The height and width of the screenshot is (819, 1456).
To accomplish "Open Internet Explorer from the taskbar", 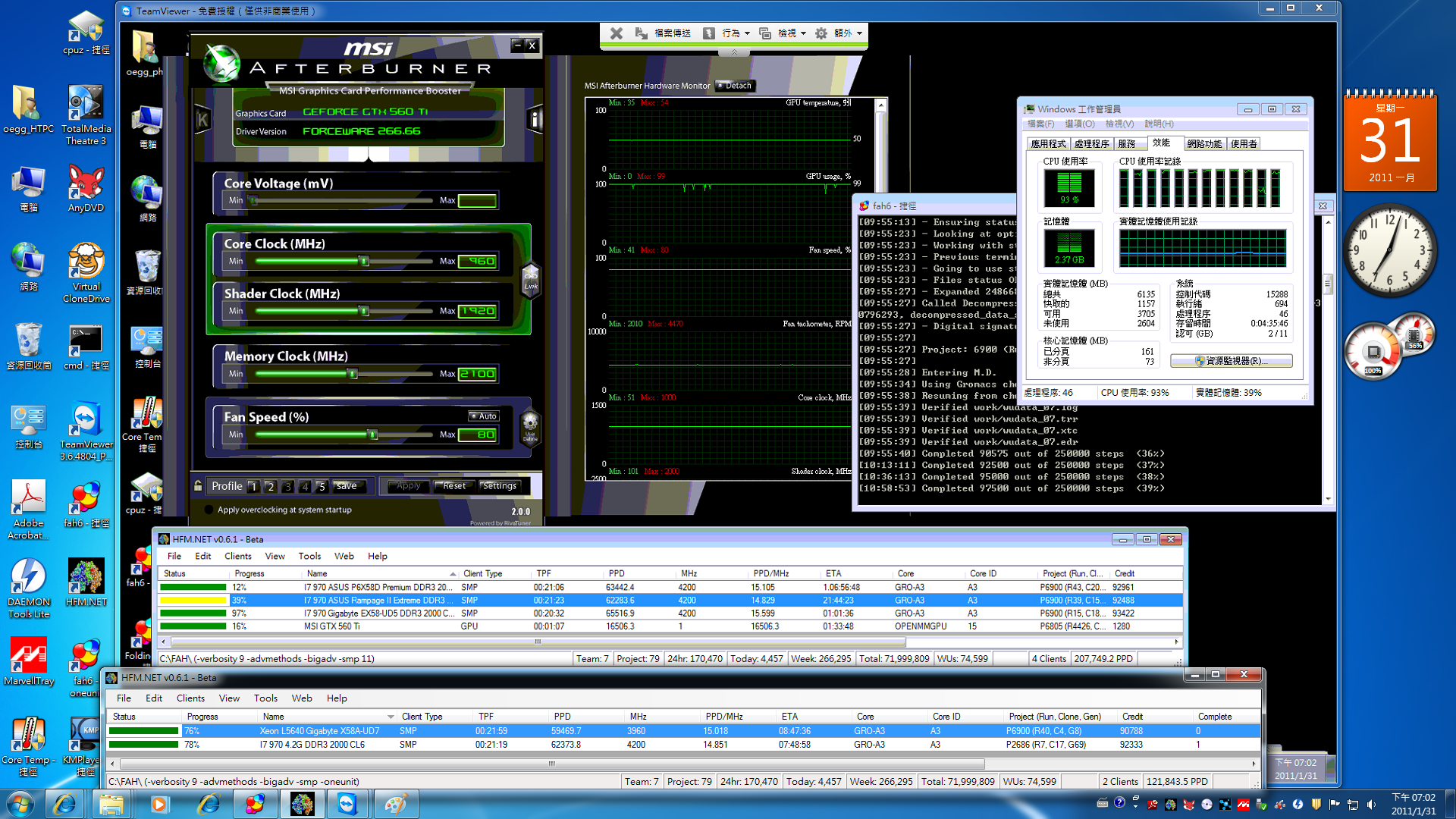I will [x=64, y=804].
